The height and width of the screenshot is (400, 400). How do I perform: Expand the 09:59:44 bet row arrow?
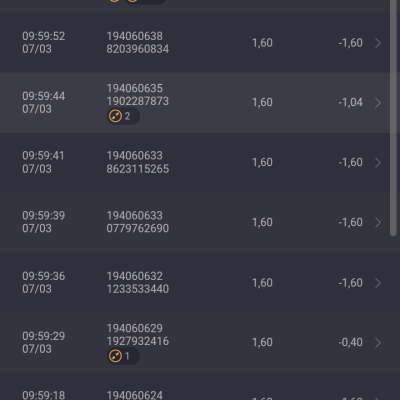378,103
